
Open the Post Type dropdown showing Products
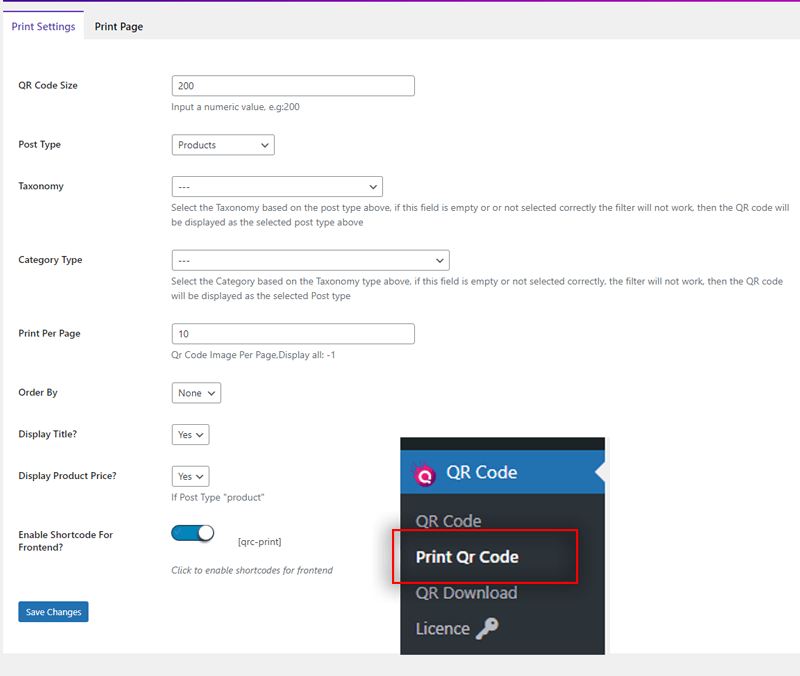[222, 144]
